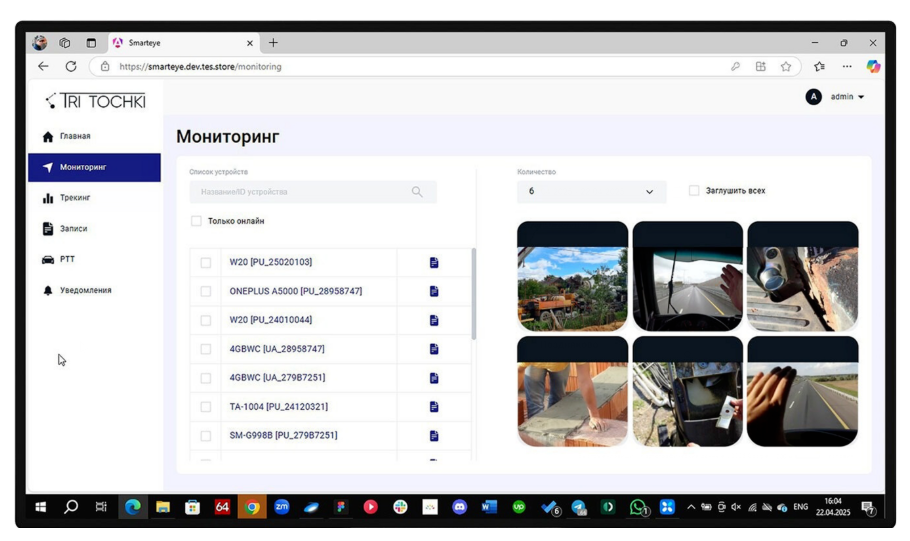Select Мониторинг in sidebar
910x541 pixels.
(x=95, y=167)
